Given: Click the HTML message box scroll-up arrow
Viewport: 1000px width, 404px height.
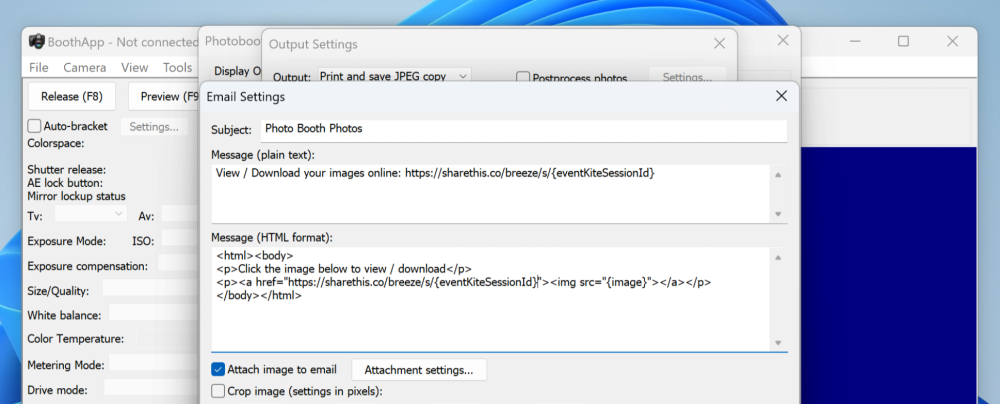Looking at the screenshot, I should [x=778, y=257].
